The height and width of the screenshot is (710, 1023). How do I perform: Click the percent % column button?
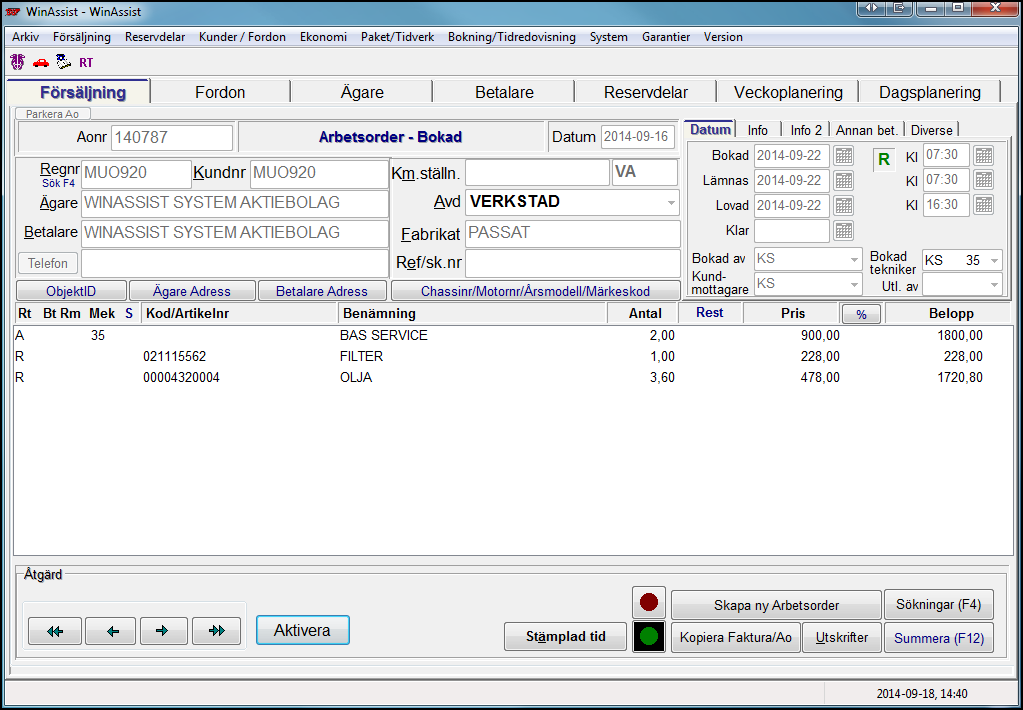point(861,315)
